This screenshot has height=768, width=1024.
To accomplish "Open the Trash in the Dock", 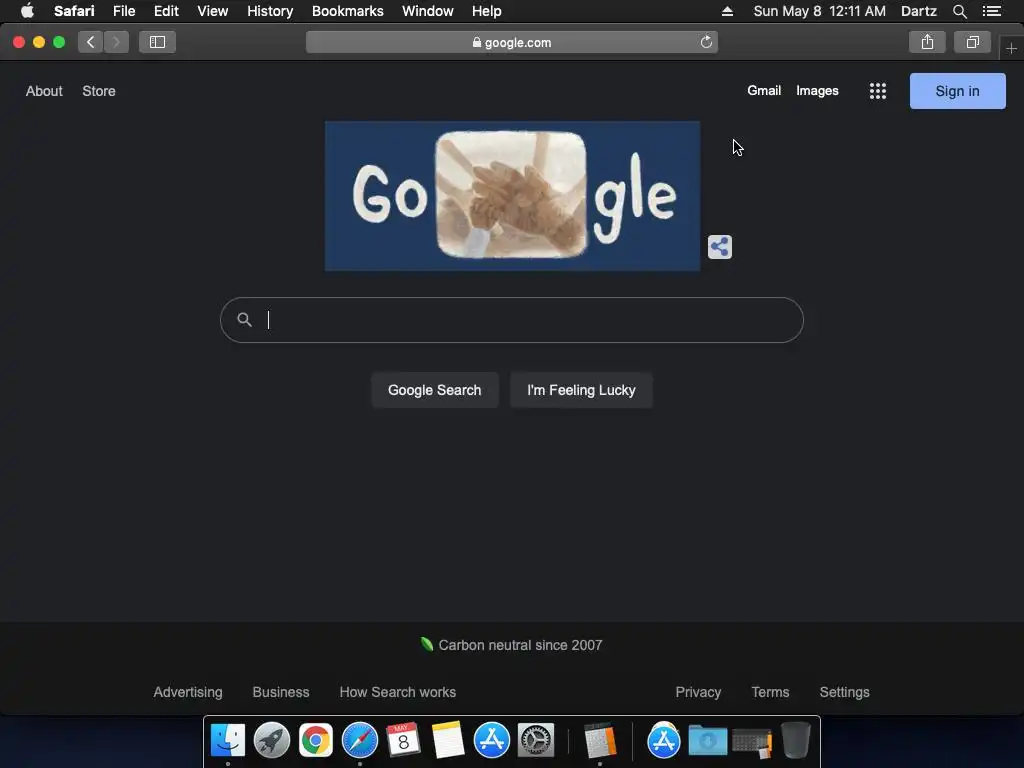I will 795,740.
